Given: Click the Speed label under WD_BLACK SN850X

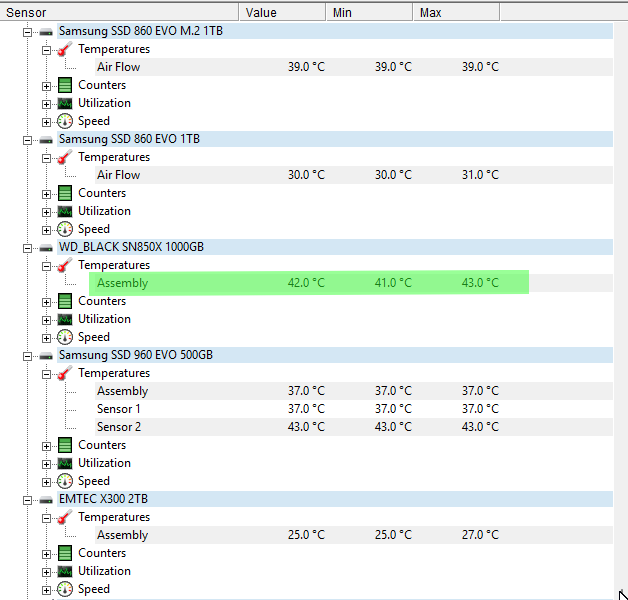Looking at the screenshot, I should pos(94,337).
